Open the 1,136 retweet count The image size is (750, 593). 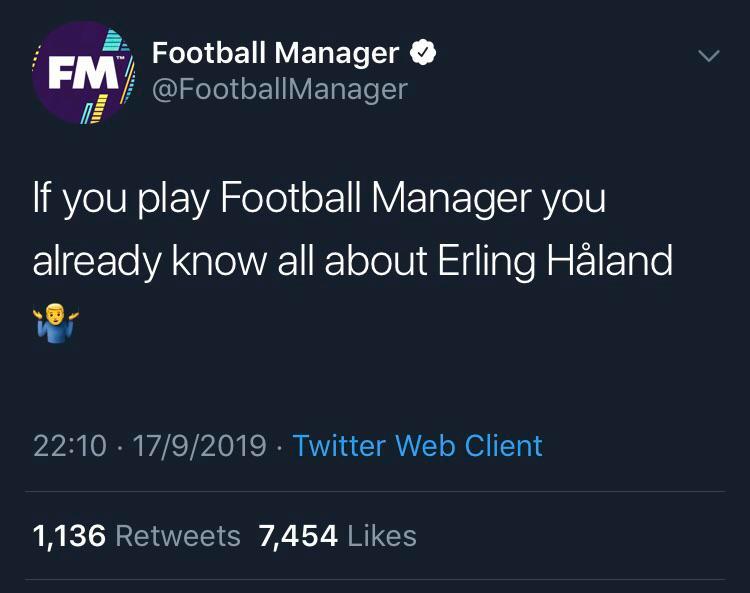tap(69, 536)
